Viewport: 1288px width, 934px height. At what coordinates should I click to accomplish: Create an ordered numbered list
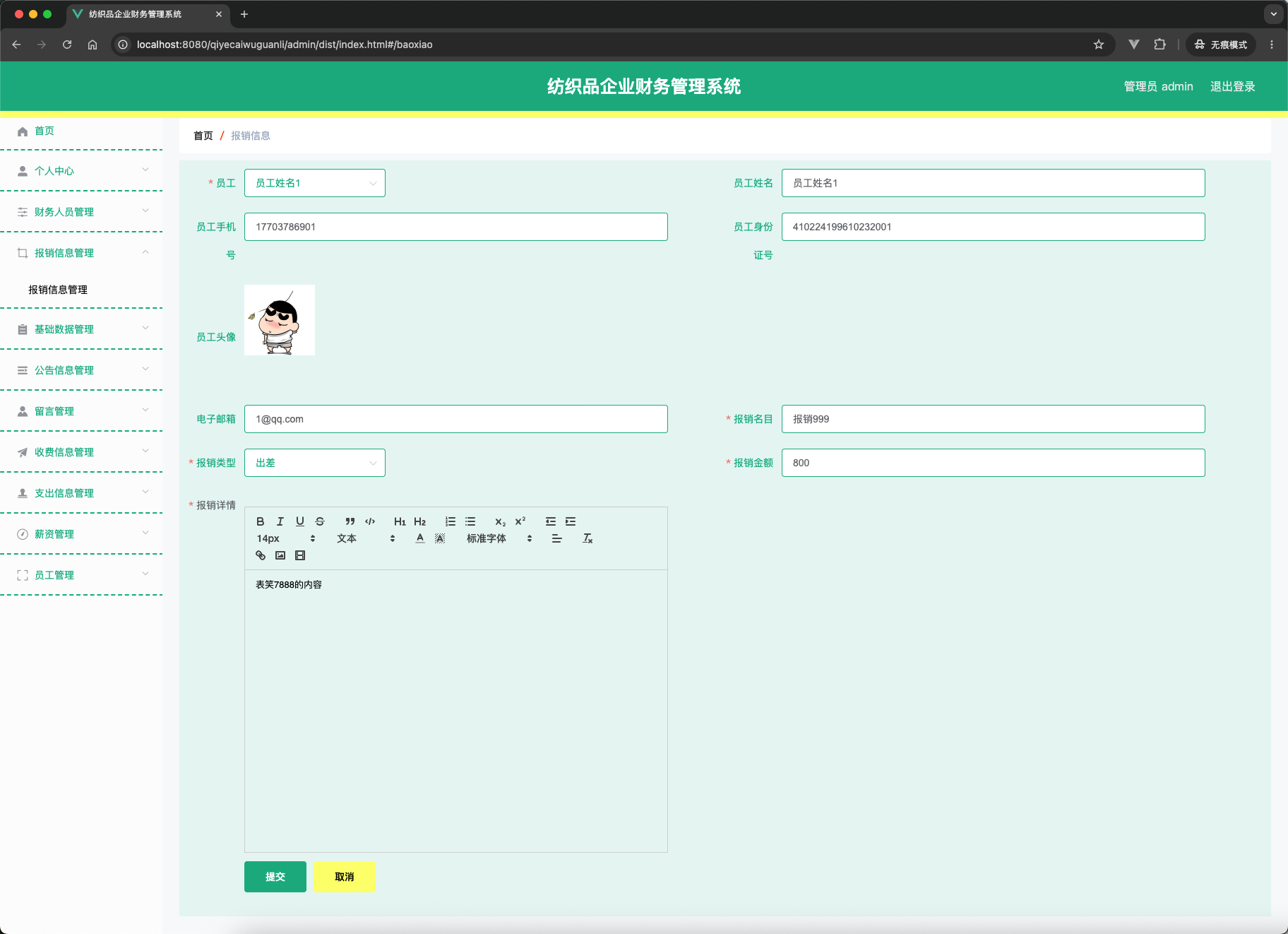point(451,521)
